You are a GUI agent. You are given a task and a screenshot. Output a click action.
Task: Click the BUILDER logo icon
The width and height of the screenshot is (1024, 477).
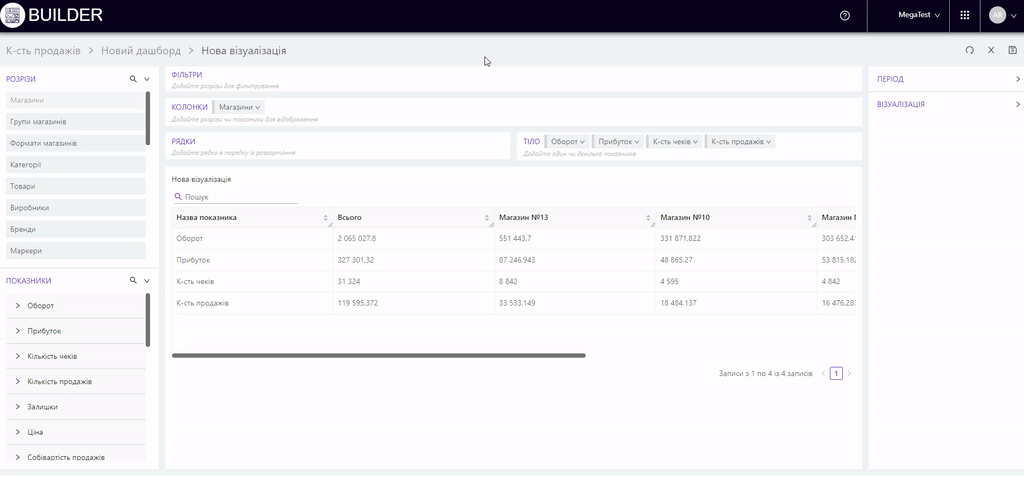[x=13, y=15]
